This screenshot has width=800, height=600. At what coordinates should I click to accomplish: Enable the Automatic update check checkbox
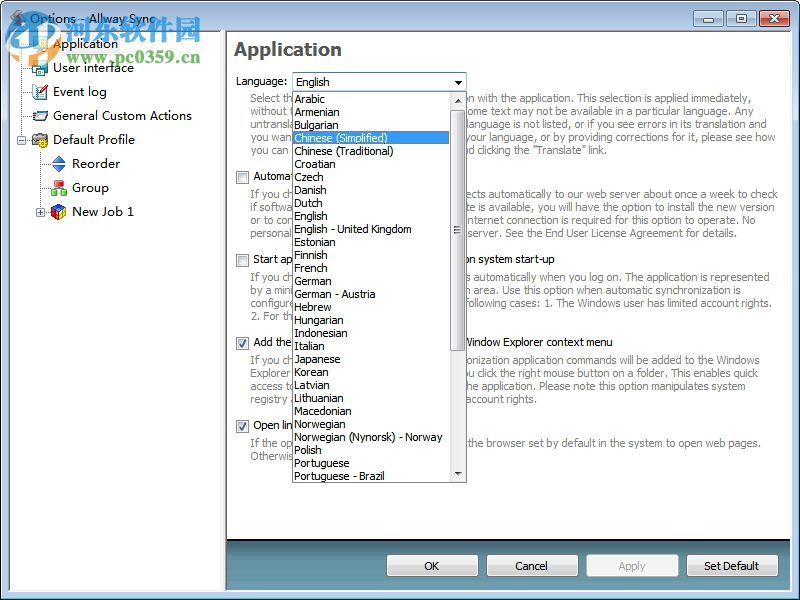(242, 177)
